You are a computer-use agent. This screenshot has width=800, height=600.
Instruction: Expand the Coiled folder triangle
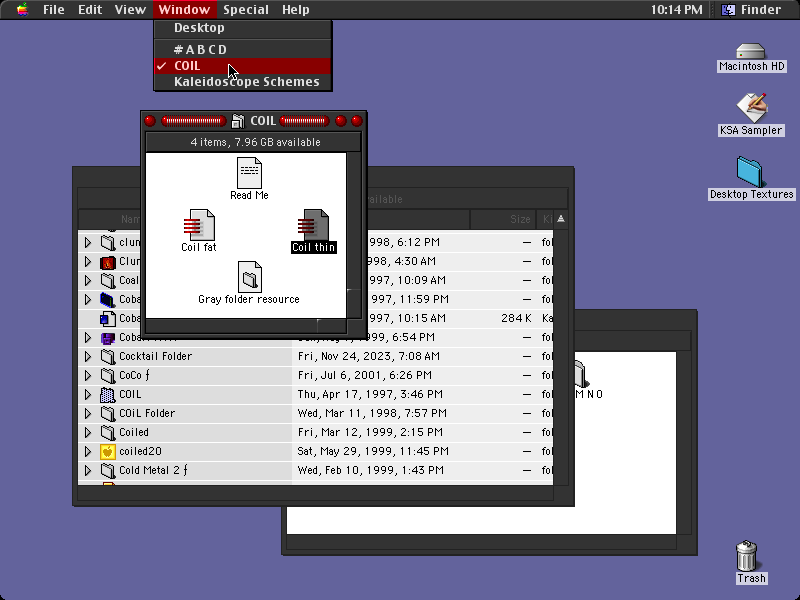coord(88,433)
